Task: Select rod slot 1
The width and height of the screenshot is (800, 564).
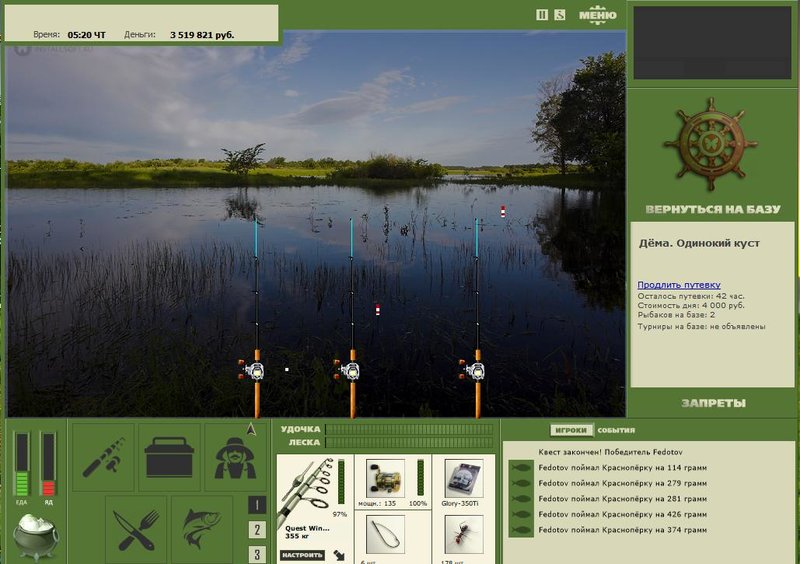Action: click(x=257, y=505)
